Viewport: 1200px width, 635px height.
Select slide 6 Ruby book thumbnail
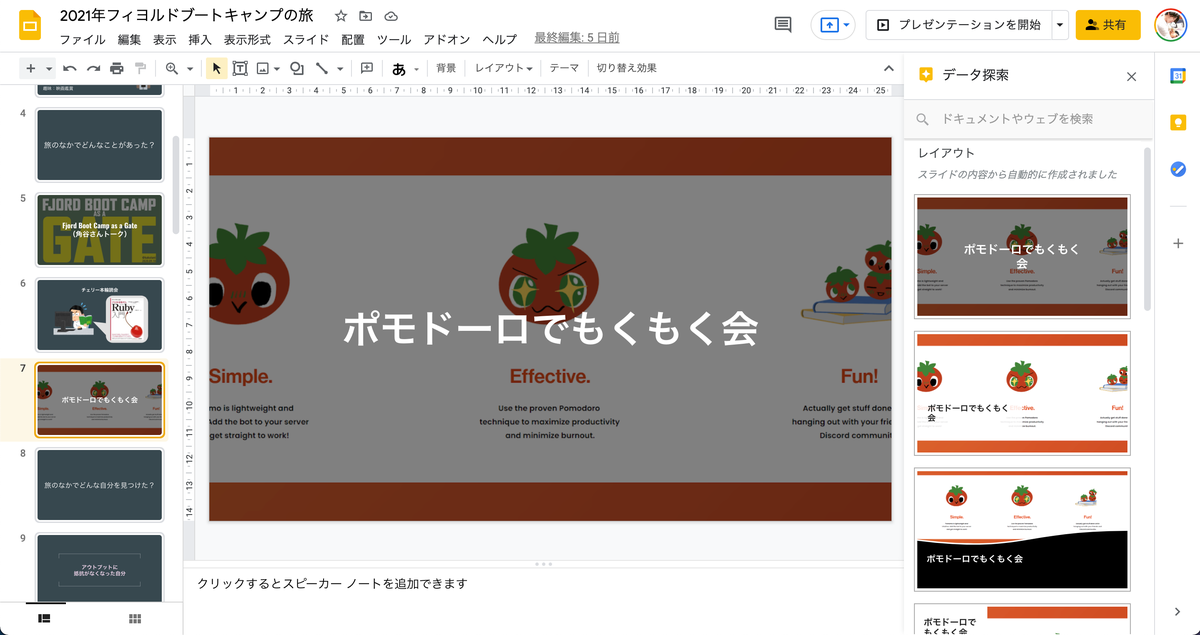coord(99,315)
